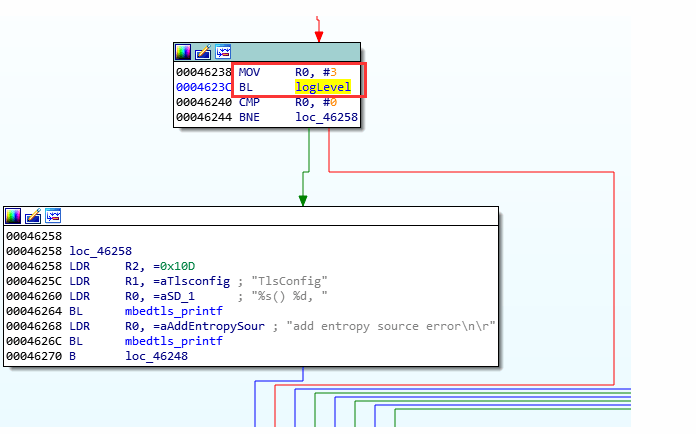696x434 pixels.
Task: Click loc_46258 operand in BNE instruction
Action: pyautogui.click(x=322, y=117)
